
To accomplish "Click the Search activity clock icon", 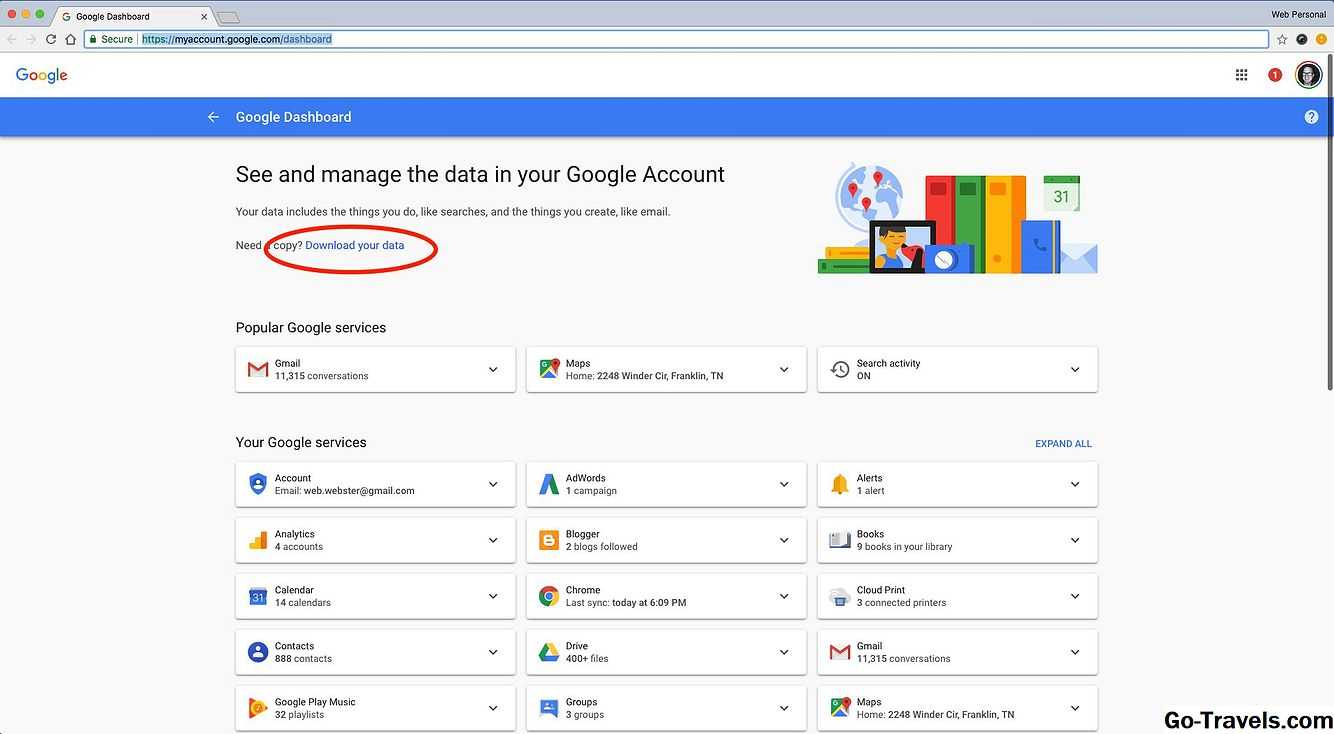I will point(840,370).
